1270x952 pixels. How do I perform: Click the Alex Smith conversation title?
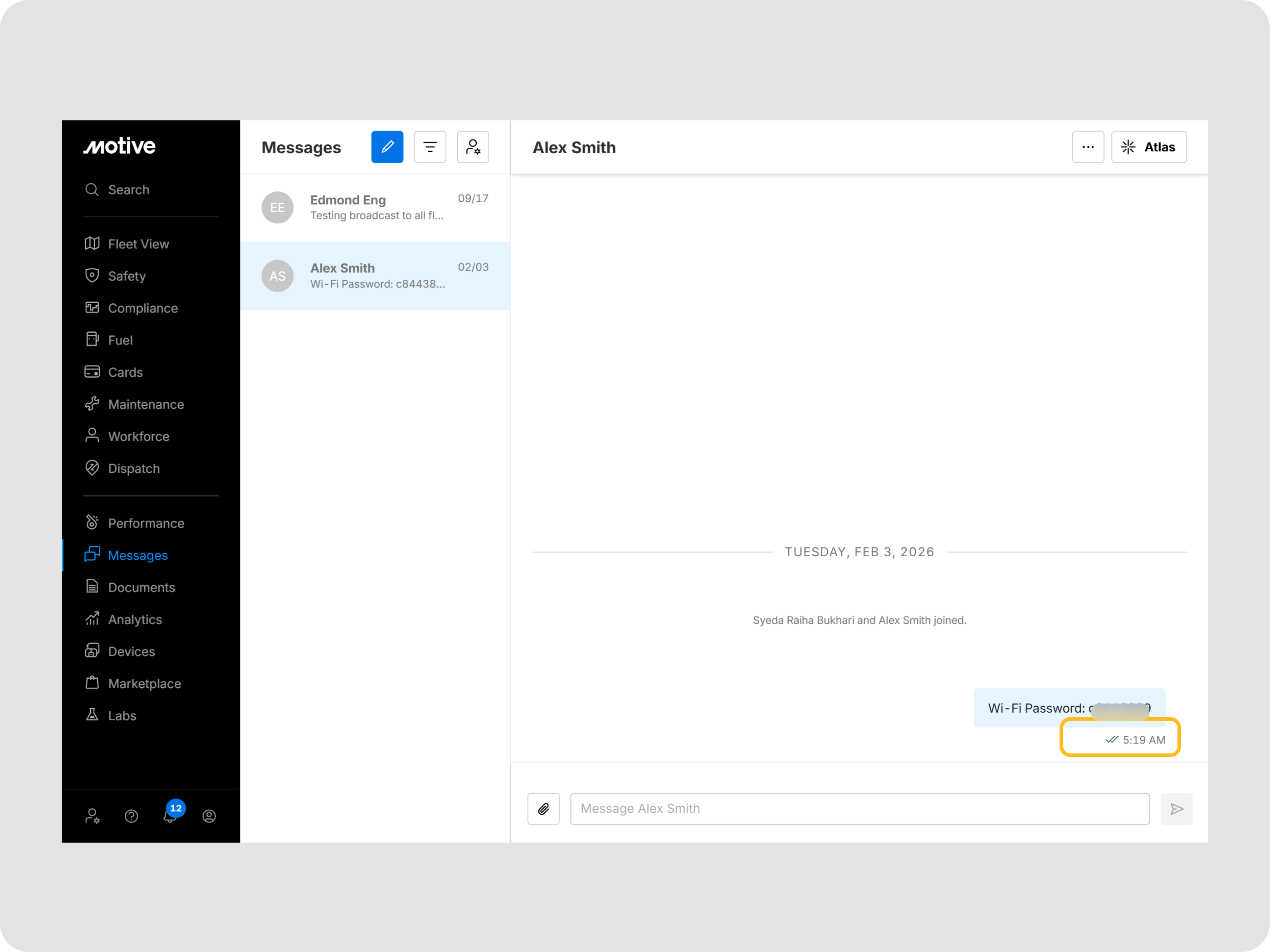(x=574, y=147)
